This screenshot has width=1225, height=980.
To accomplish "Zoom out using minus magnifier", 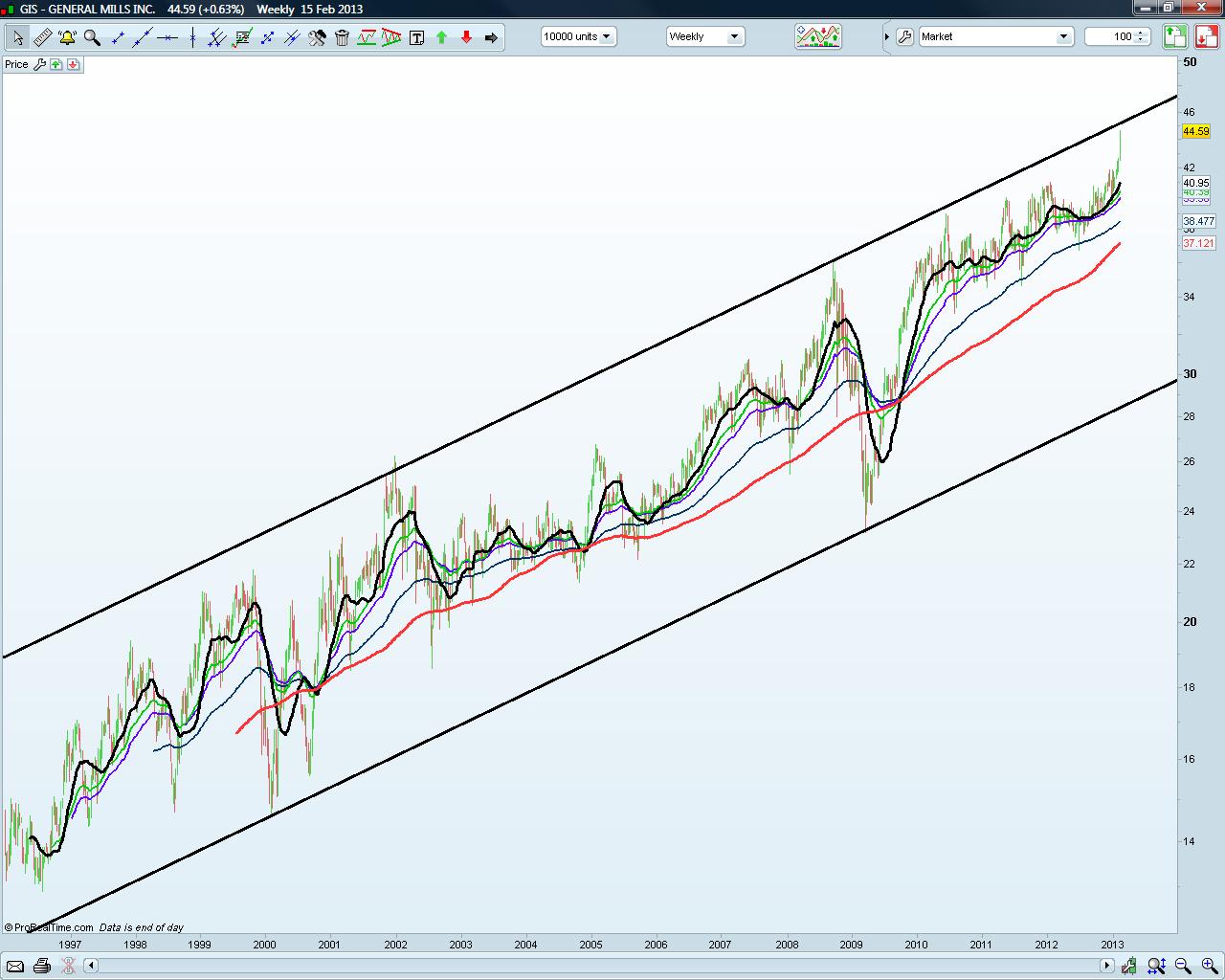I will click(1183, 966).
